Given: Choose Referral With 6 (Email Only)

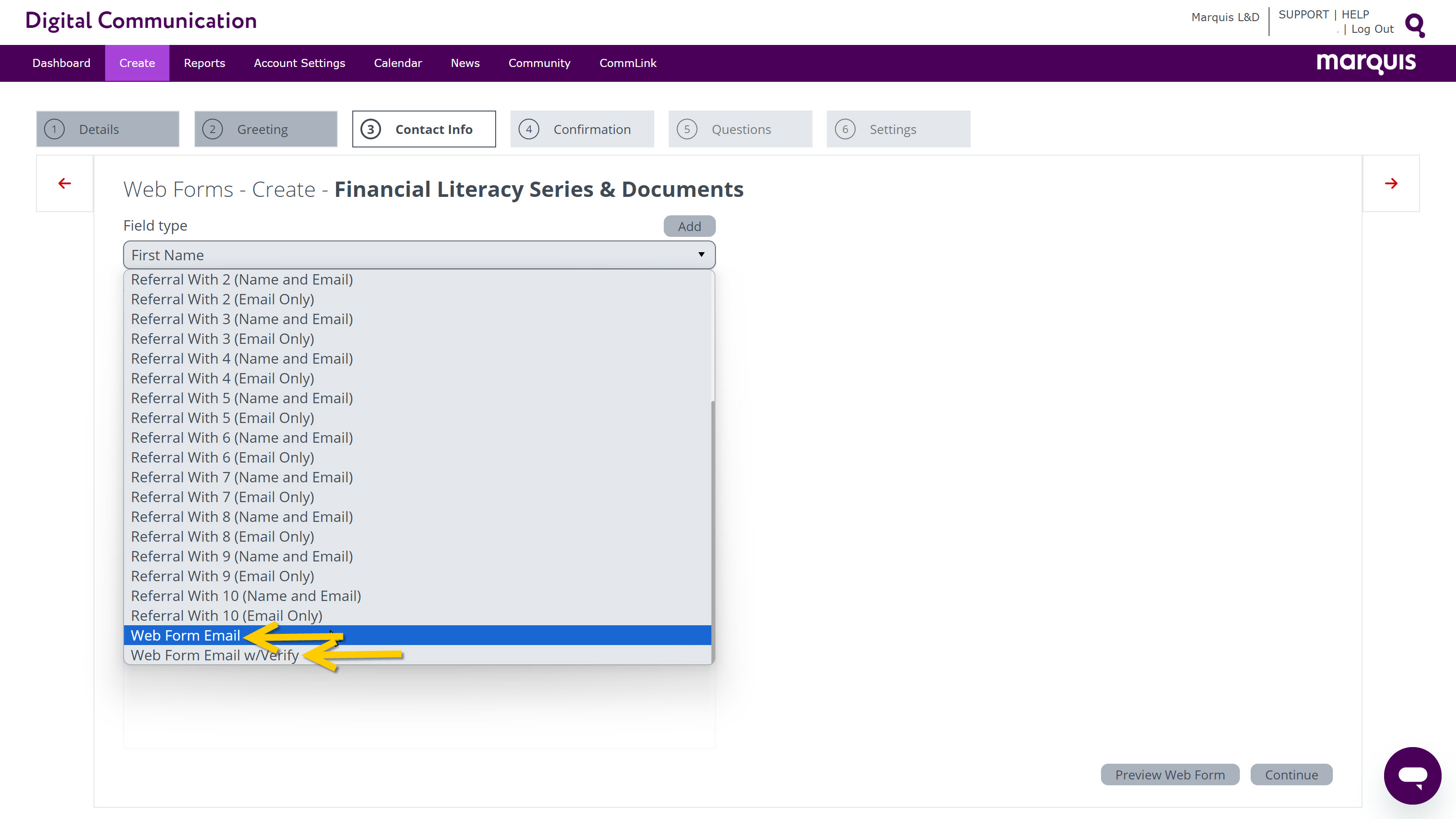Looking at the screenshot, I should coord(417,457).
